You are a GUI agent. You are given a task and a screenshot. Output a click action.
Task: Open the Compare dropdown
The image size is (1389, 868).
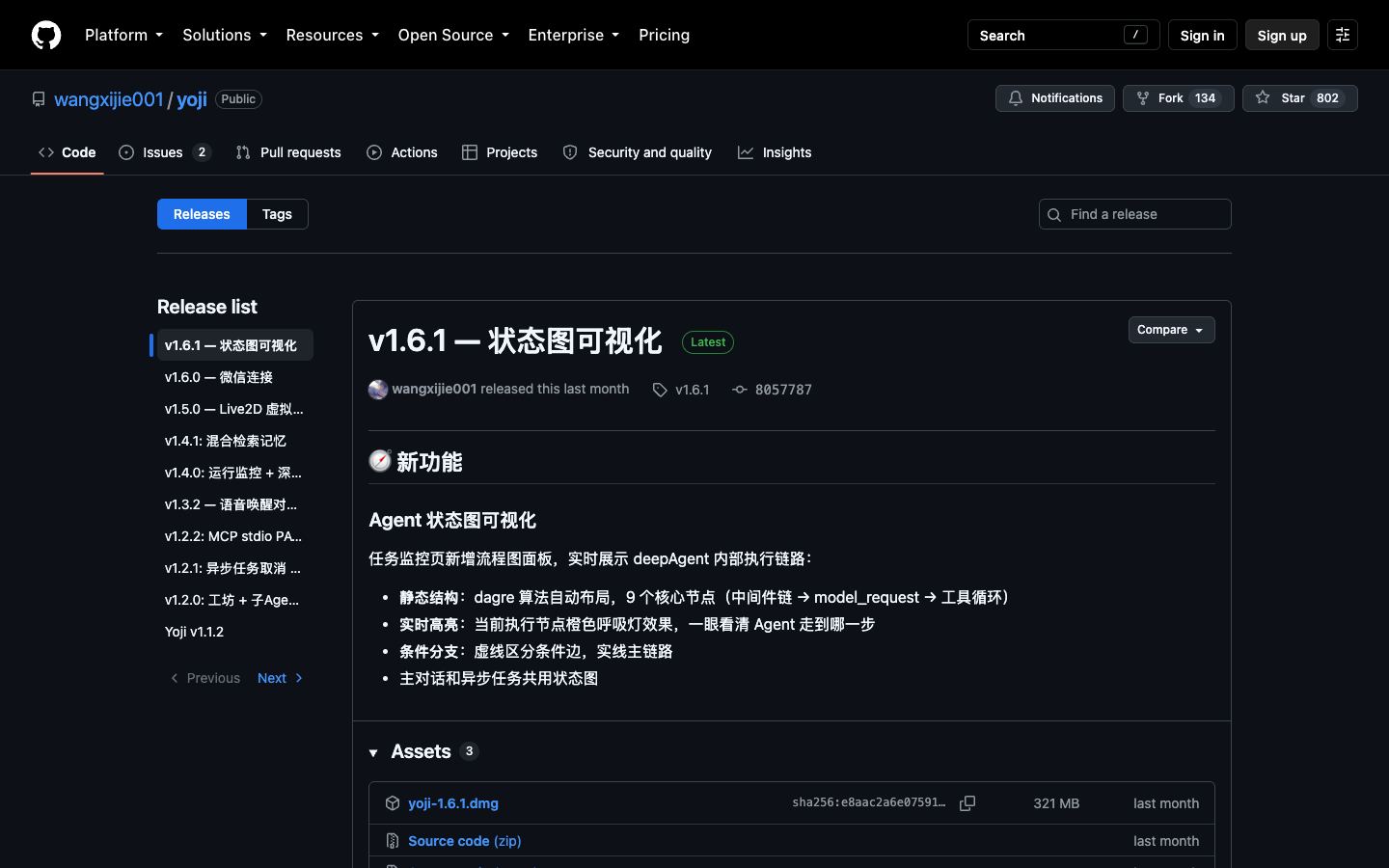coord(1171,330)
